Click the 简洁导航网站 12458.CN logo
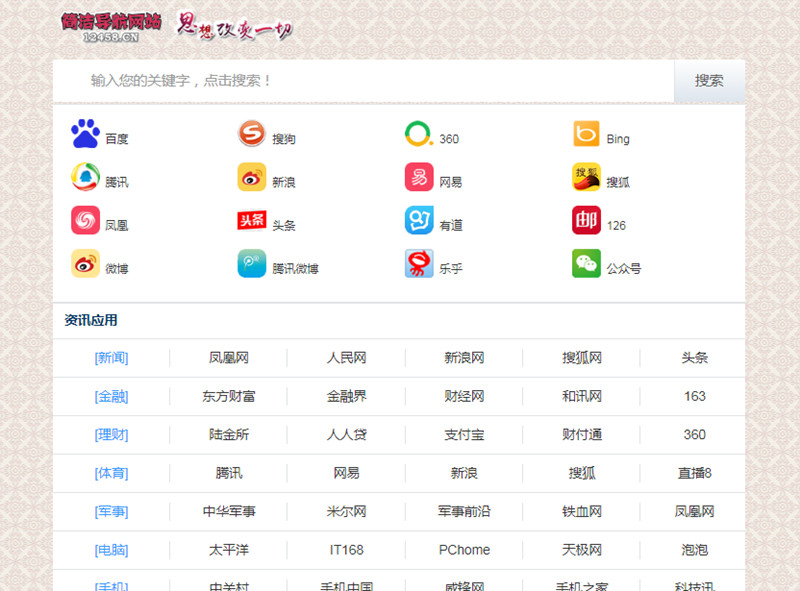This screenshot has width=800, height=591. coord(111,27)
